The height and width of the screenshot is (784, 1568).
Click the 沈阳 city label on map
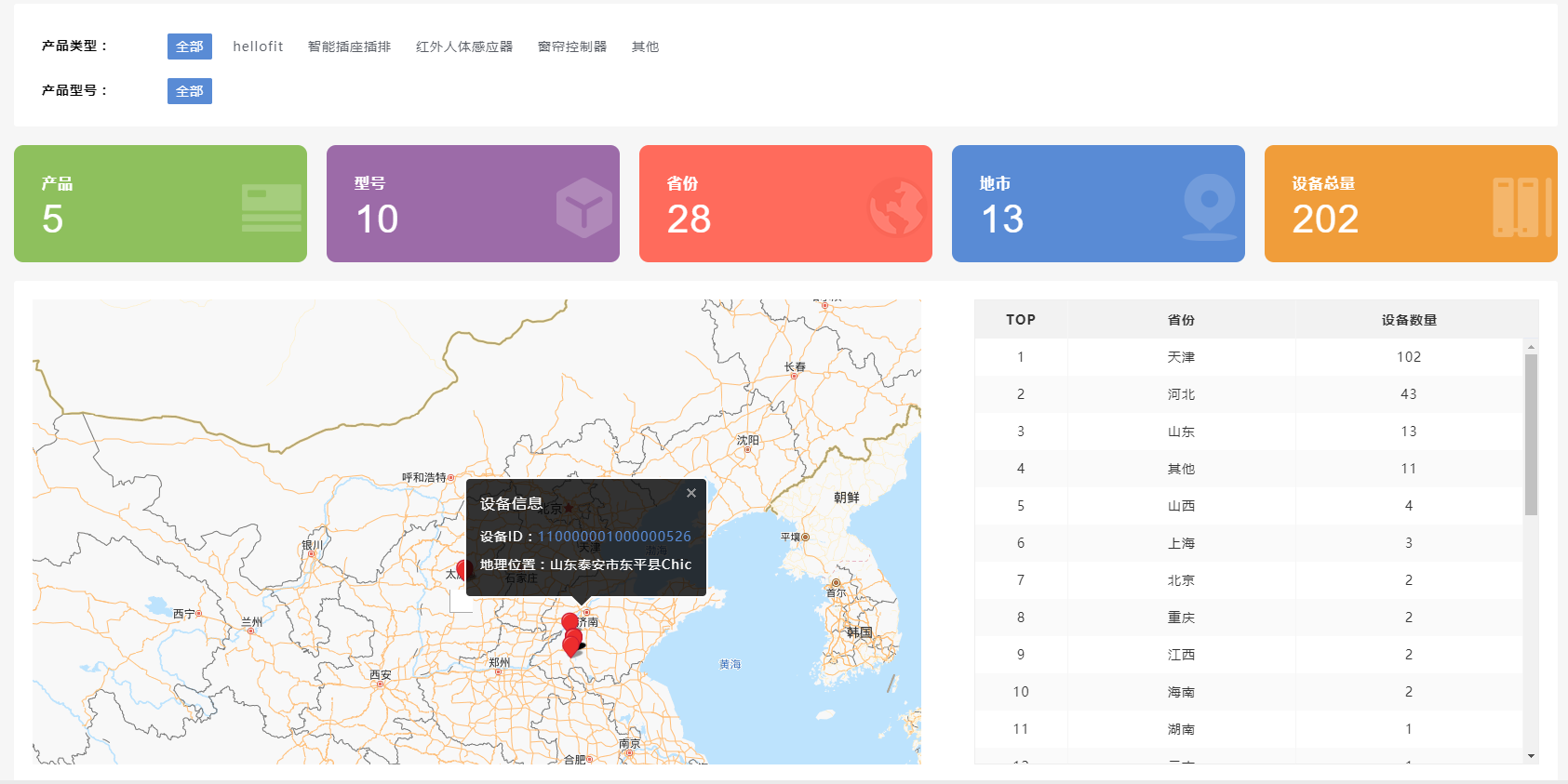click(748, 440)
